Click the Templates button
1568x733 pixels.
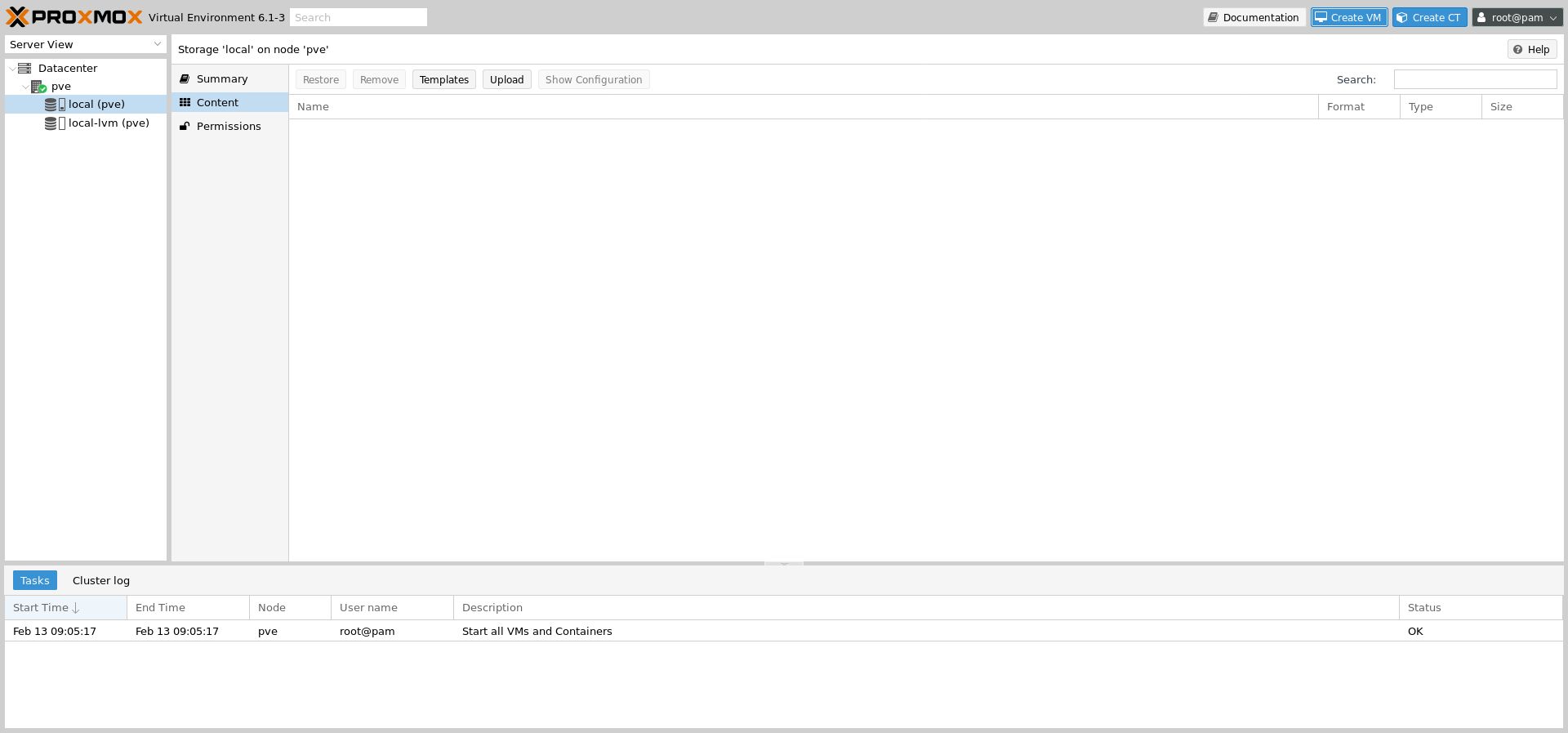pos(444,80)
